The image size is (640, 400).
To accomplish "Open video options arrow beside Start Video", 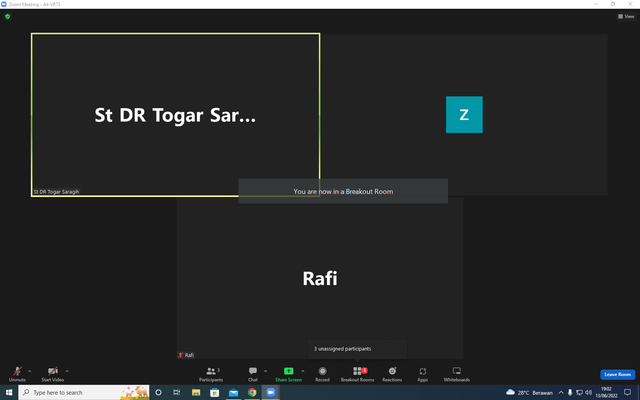I will (67, 371).
